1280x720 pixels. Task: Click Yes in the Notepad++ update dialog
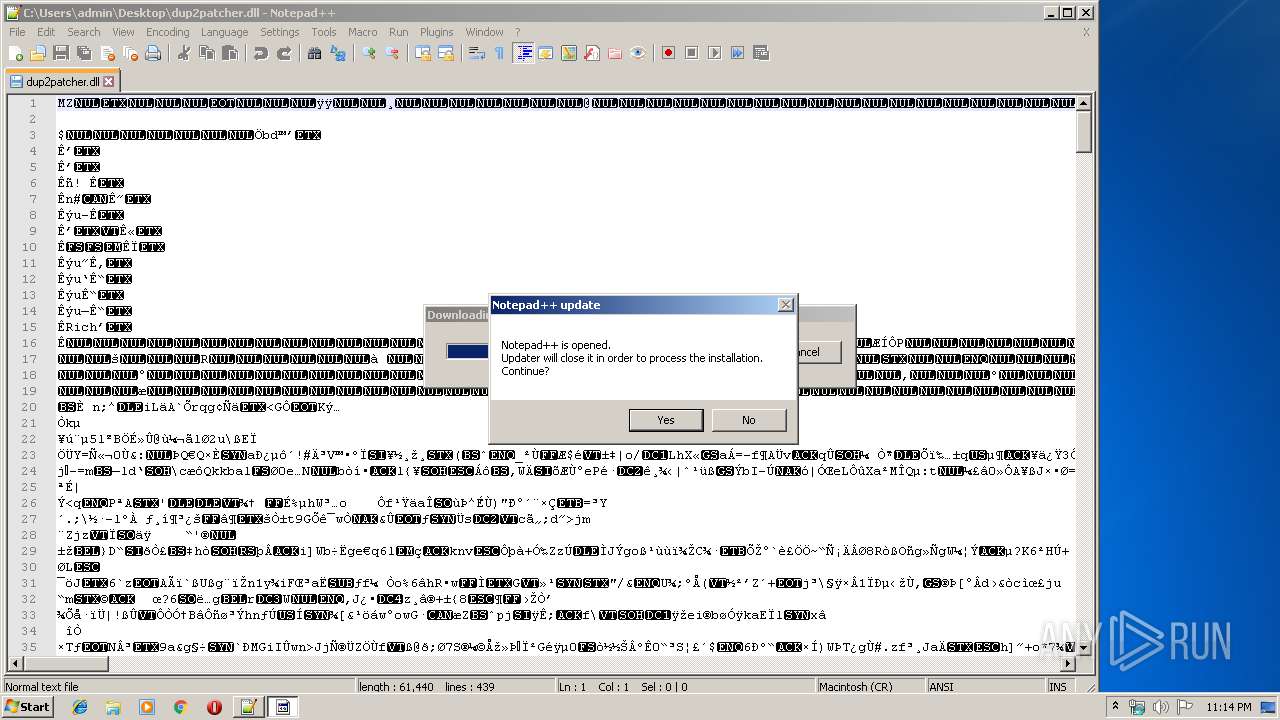pos(666,420)
